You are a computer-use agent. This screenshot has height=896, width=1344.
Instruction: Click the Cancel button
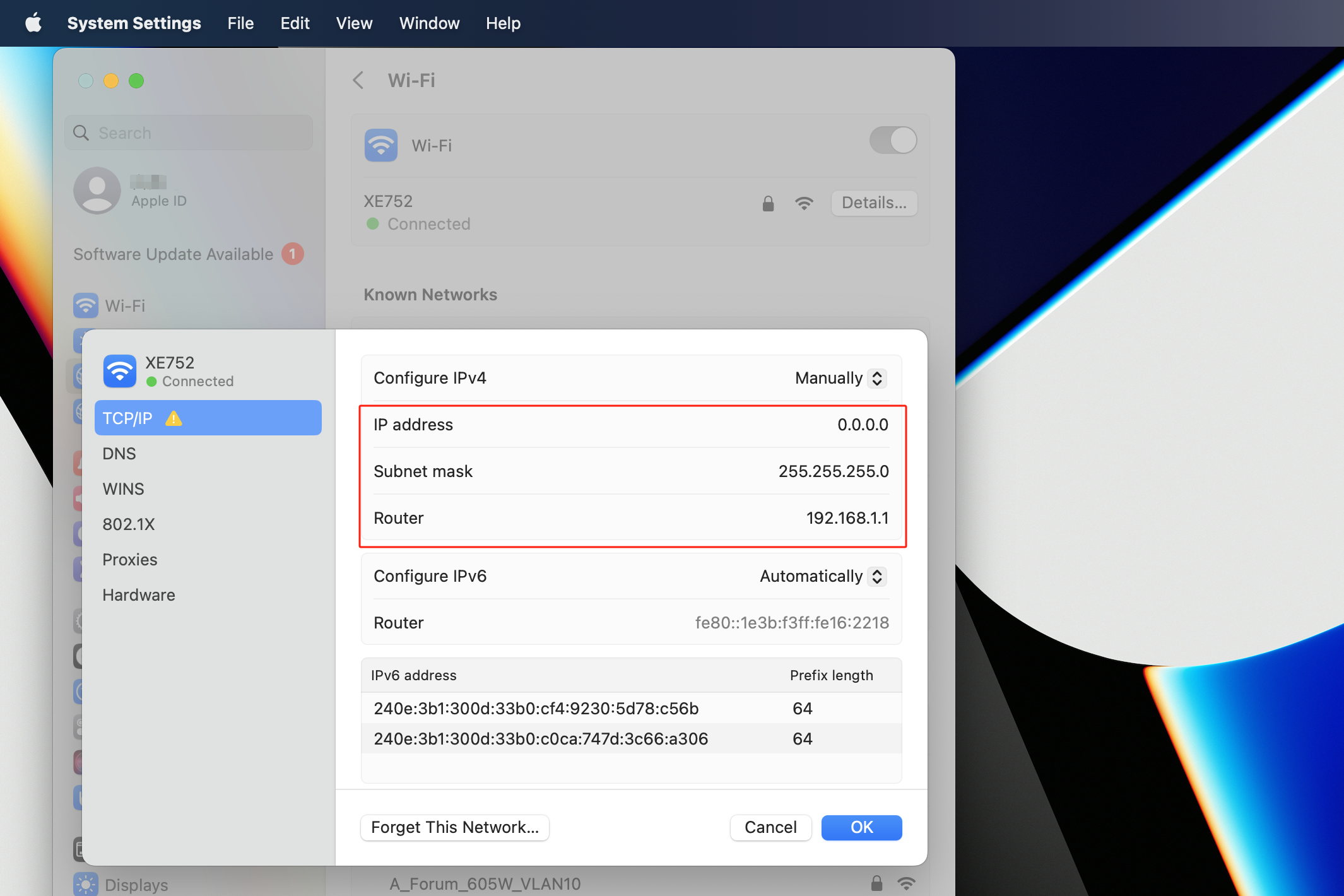pyautogui.click(x=770, y=827)
